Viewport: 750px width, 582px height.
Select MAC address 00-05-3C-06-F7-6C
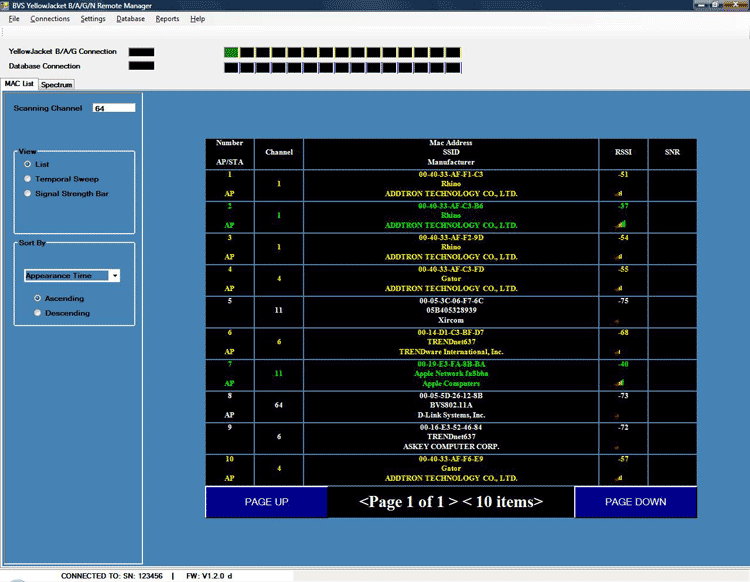451,301
